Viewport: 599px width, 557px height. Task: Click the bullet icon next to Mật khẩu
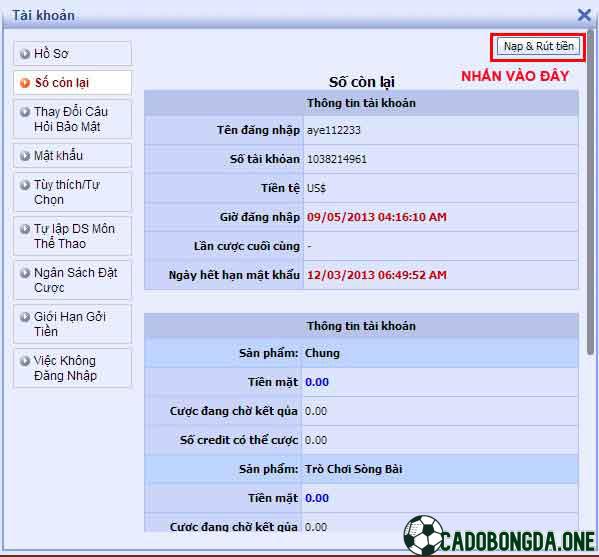pos(25,156)
